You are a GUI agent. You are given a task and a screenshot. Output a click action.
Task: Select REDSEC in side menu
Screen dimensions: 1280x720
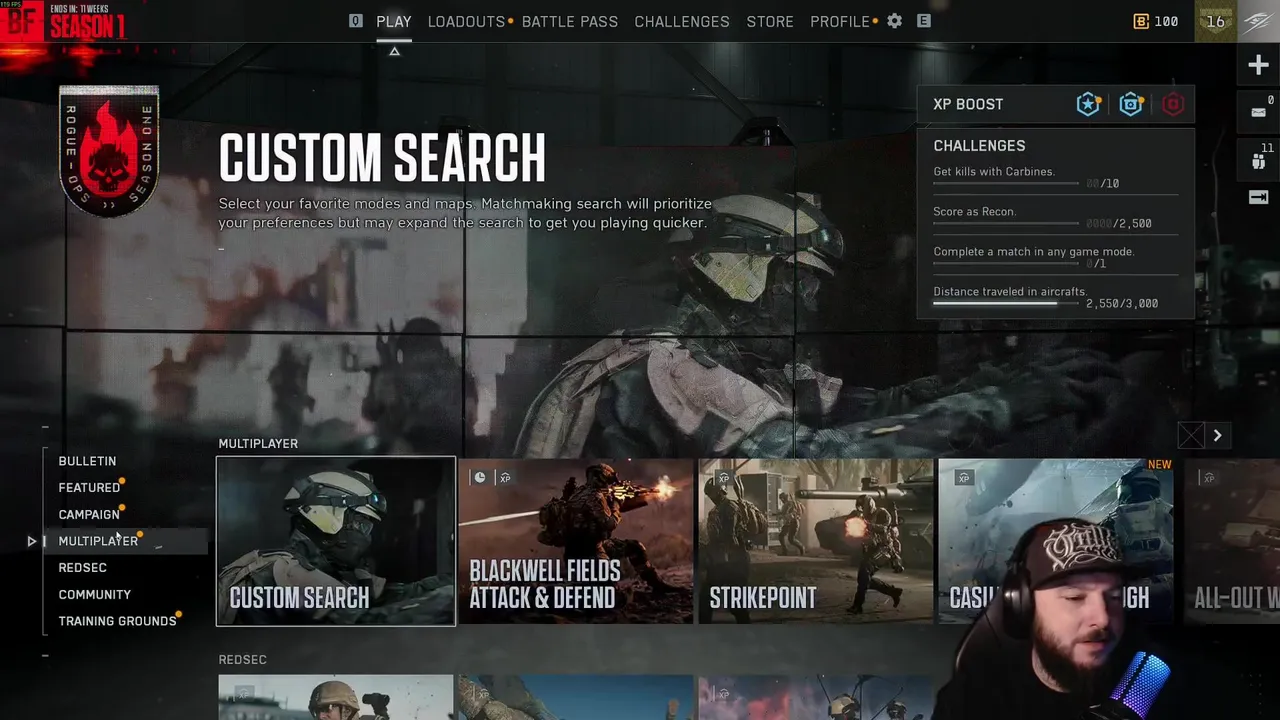tap(82, 568)
